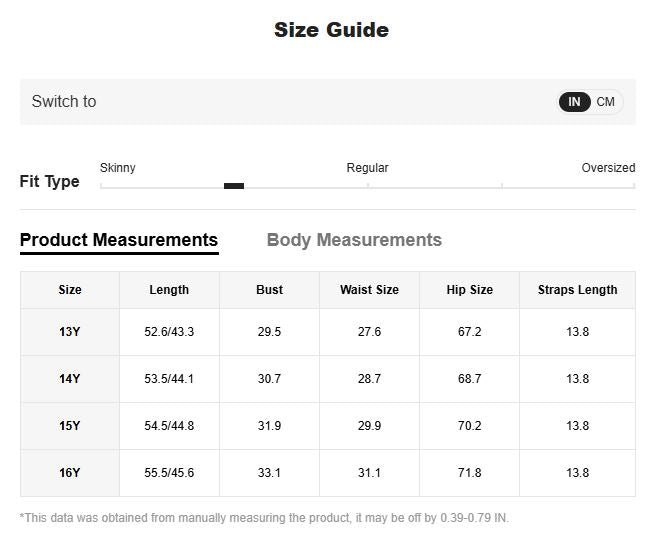Click the Fit Type label
This screenshot has height=536, width=658.
click(x=50, y=181)
